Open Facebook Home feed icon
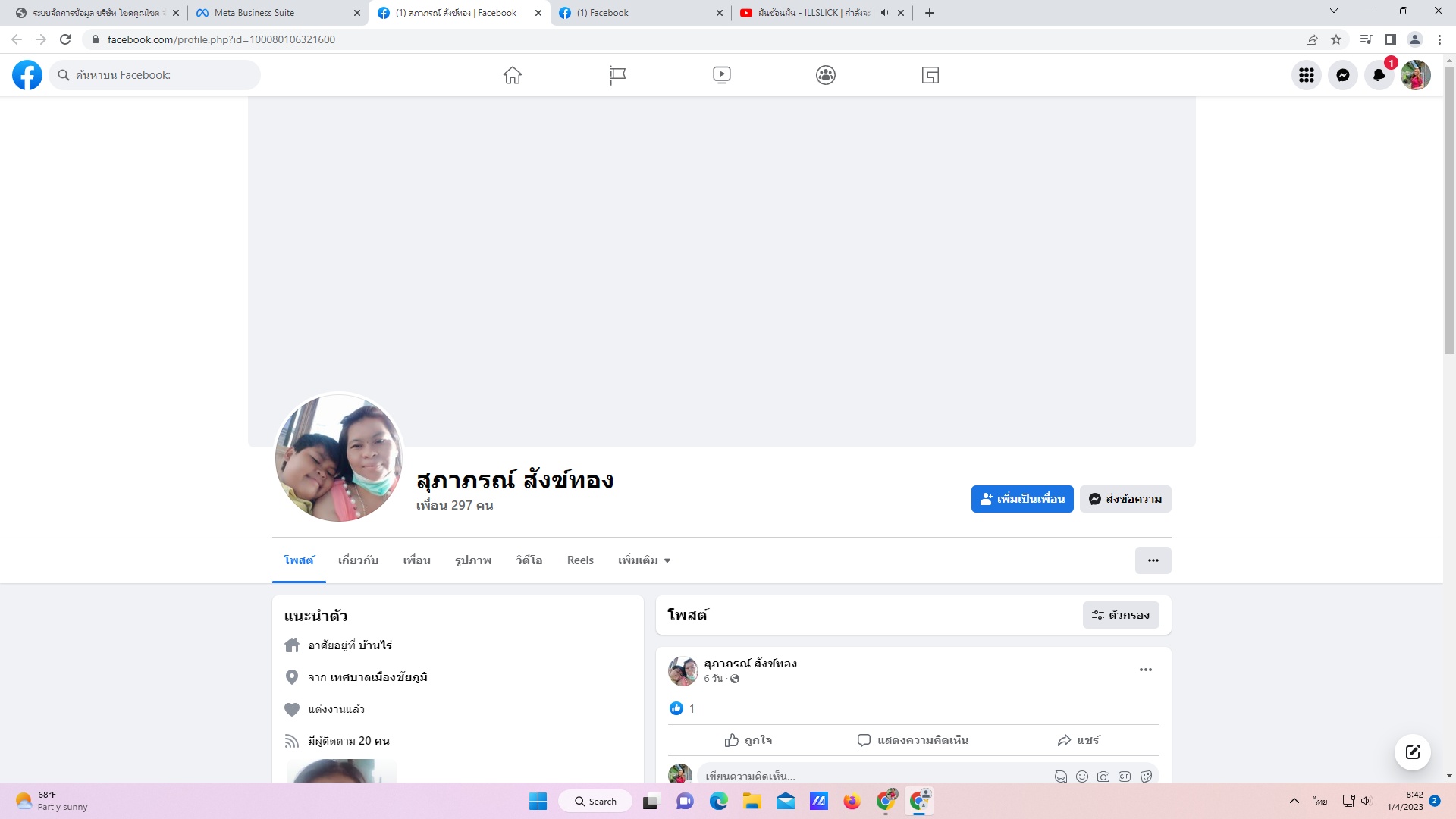 pos(513,75)
